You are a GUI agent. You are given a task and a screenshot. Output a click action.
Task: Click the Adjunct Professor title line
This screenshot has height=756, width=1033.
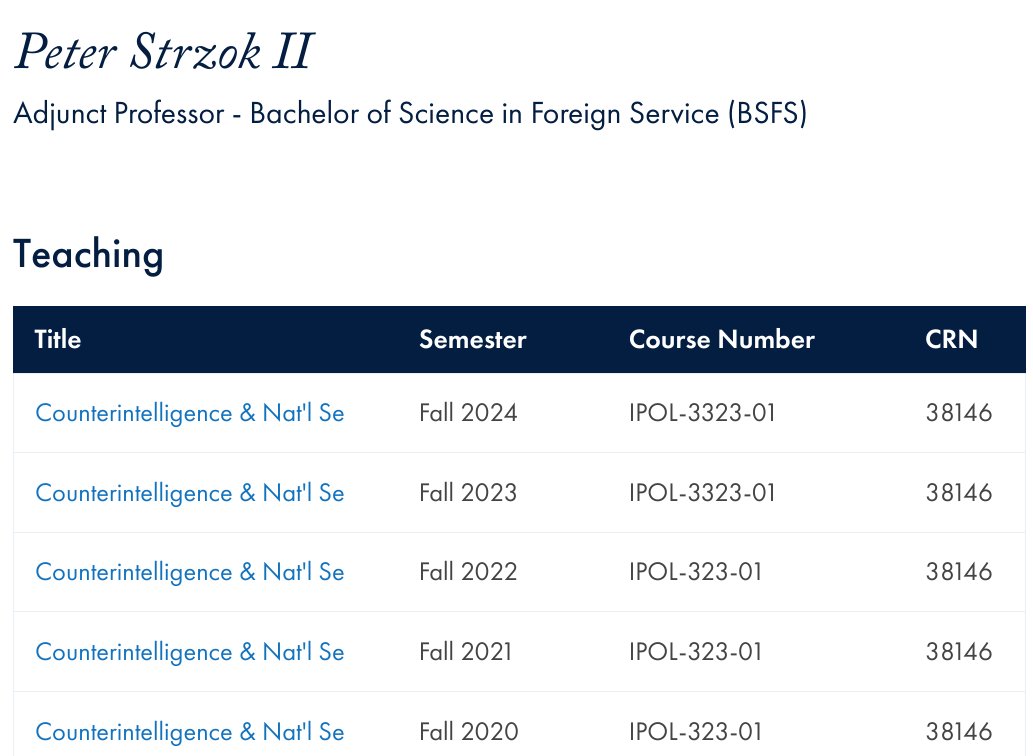click(x=410, y=113)
